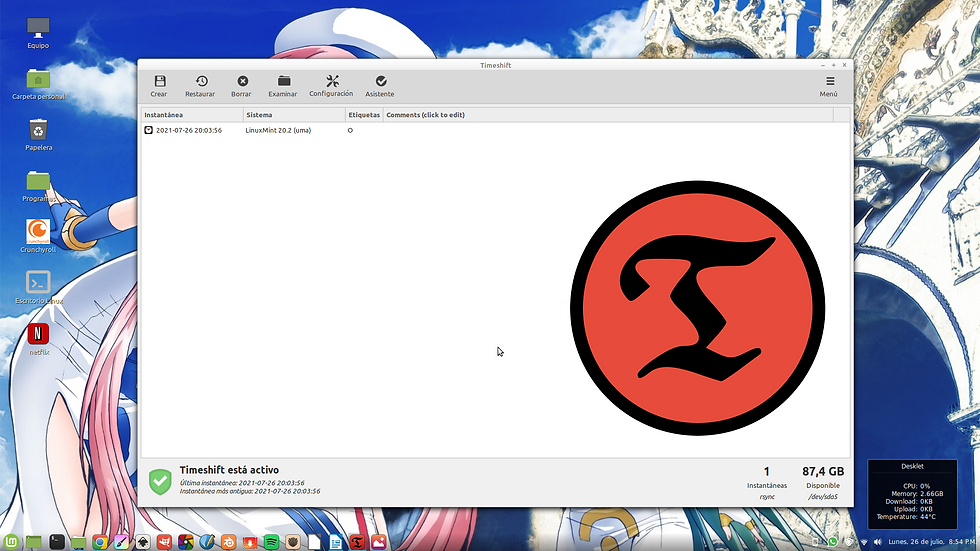Click the O tag of the snapshot row
The height and width of the screenshot is (551, 980).
(350, 130)
